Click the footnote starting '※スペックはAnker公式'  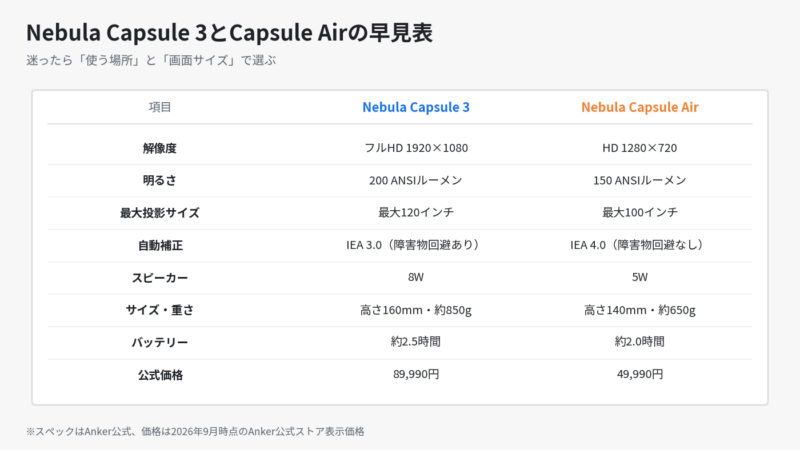[195, 432]
